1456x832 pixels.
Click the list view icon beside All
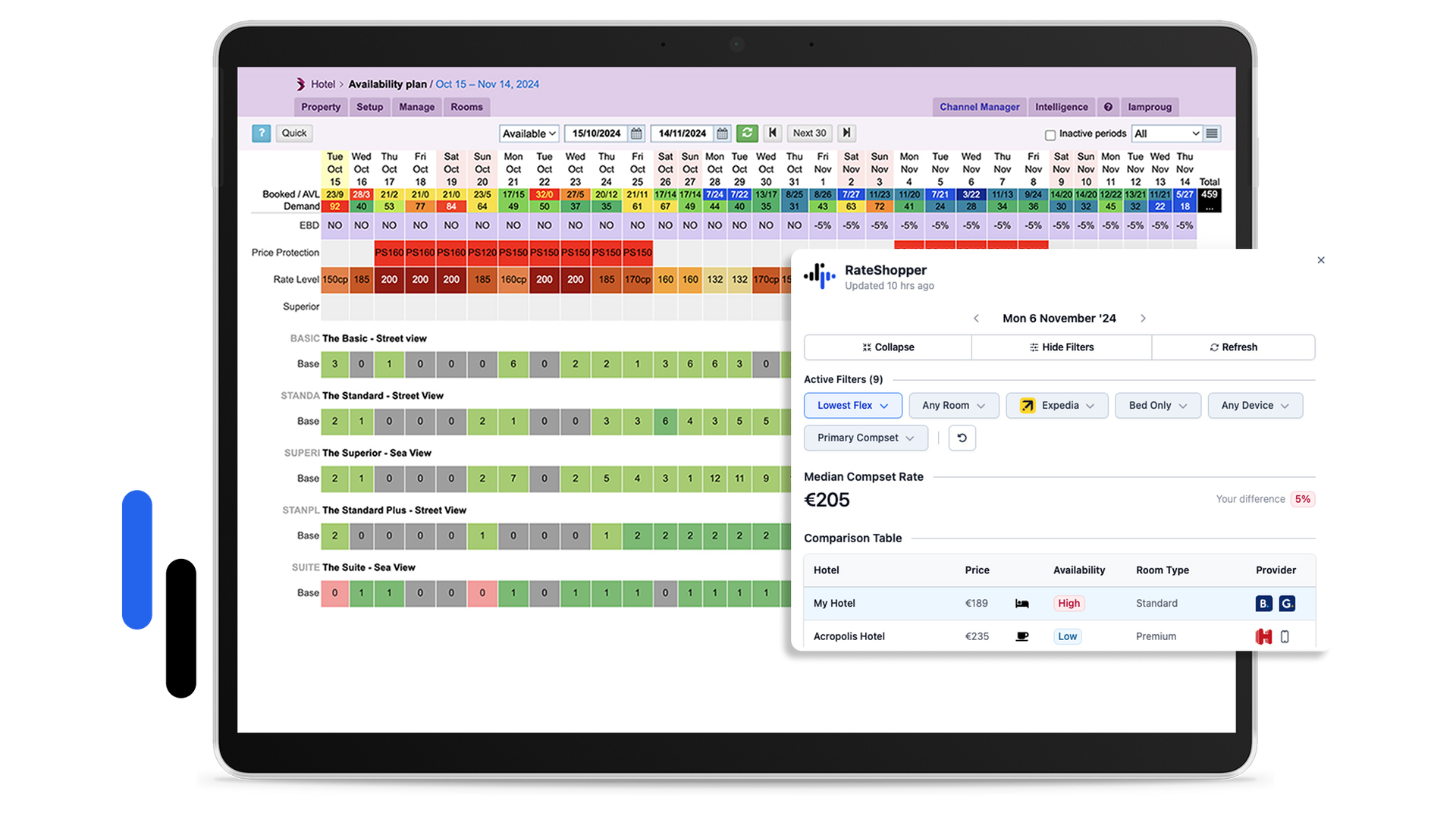(x=1212, y=133)
